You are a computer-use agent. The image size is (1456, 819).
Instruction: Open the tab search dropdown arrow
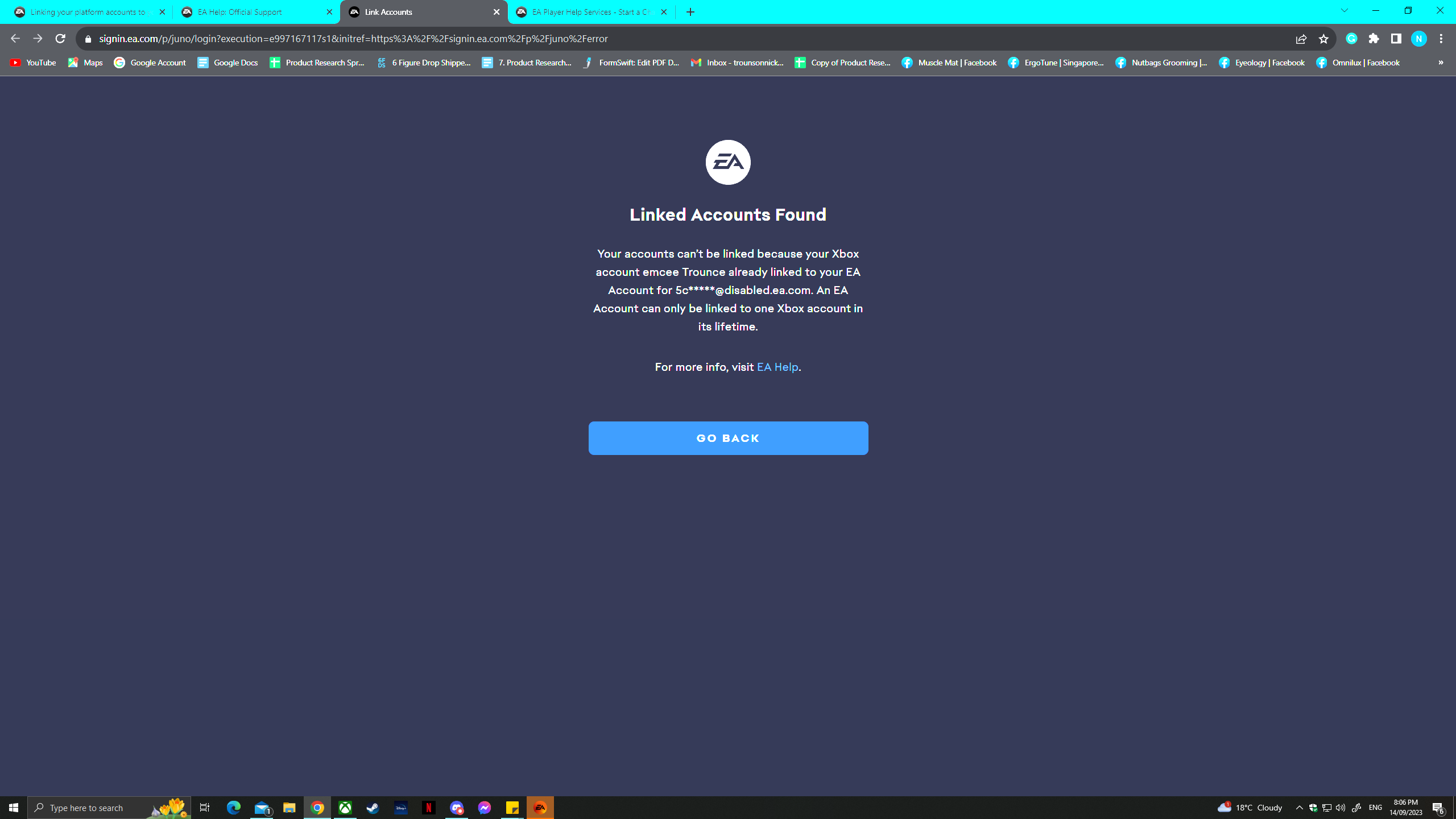click(1345, 11)
